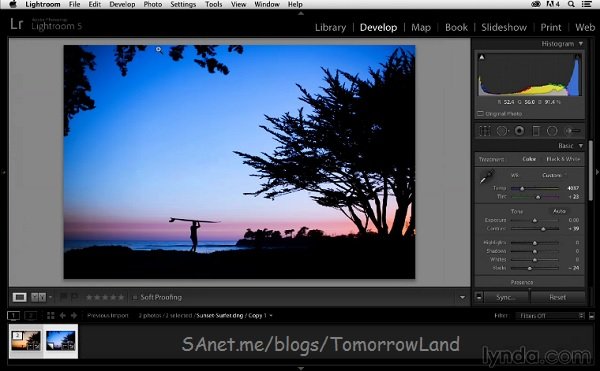This screenshot has width=600, height=371.
Task: Switch to Loupe view in toolbar
Action: pos(20,297)
